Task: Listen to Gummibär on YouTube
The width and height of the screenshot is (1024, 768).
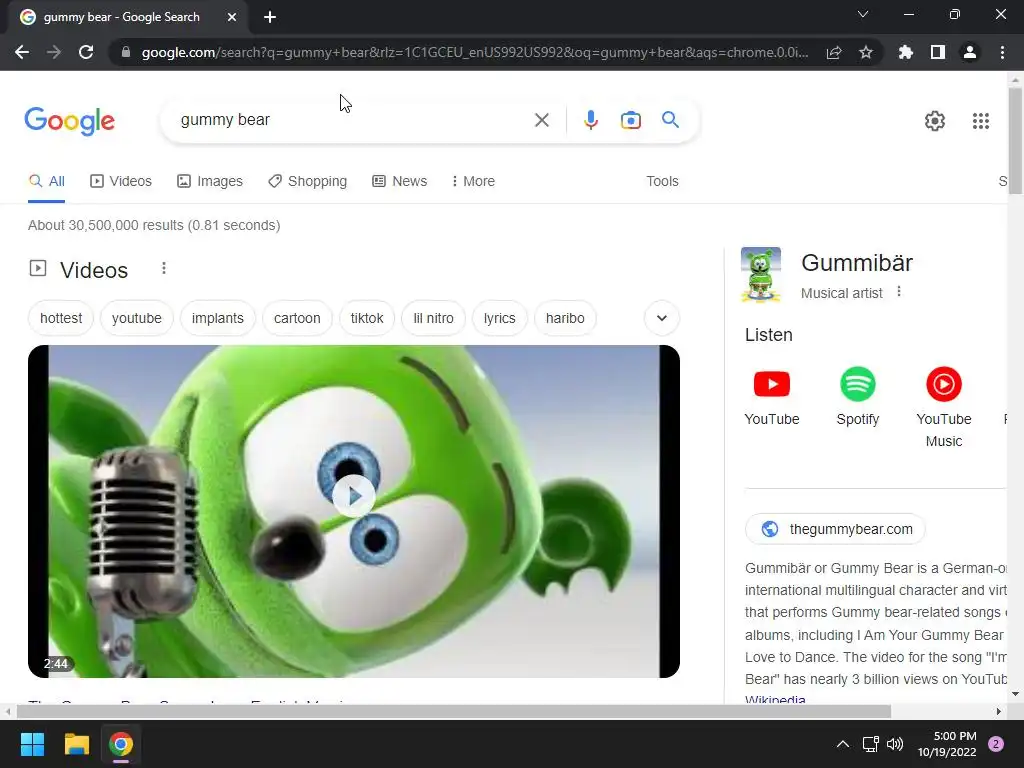Action: coord(772,397)
